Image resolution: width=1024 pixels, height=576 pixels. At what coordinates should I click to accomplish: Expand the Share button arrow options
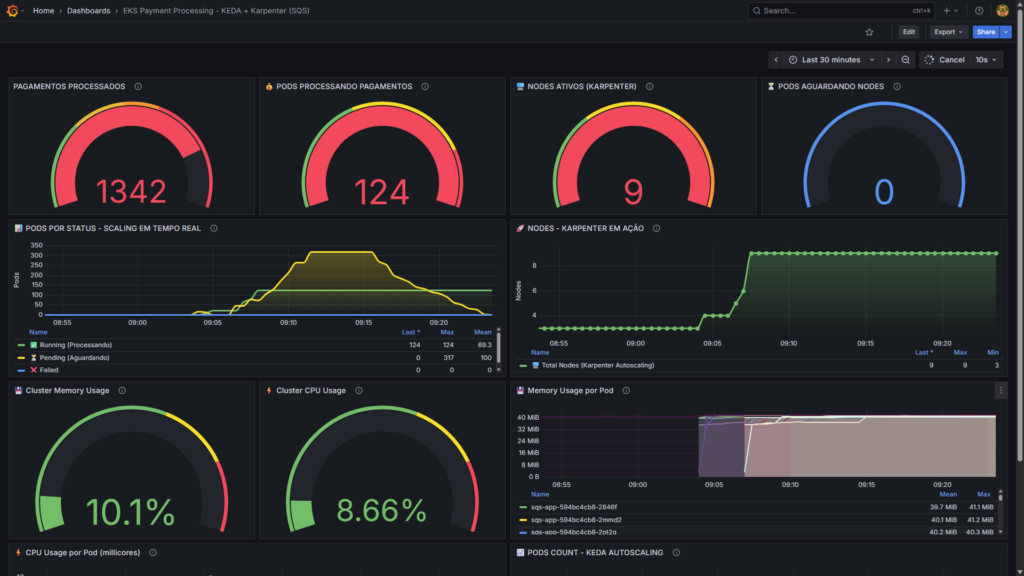(1006, 32)
